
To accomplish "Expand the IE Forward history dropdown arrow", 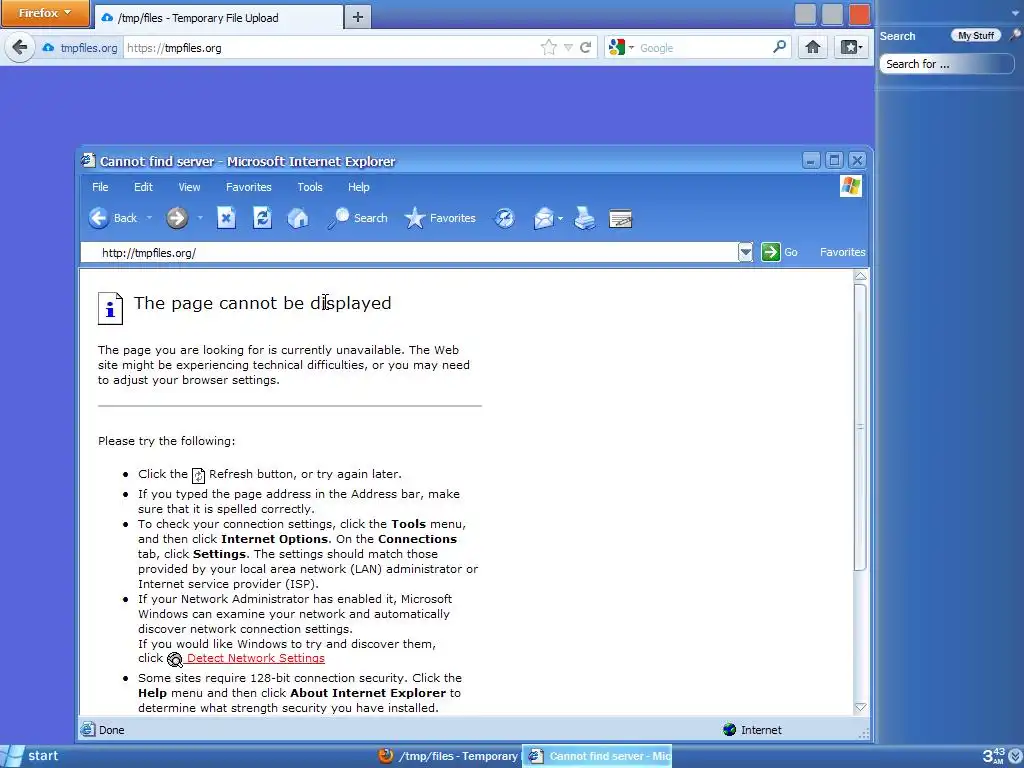I will pyautogui.click(x=200, y=218).
